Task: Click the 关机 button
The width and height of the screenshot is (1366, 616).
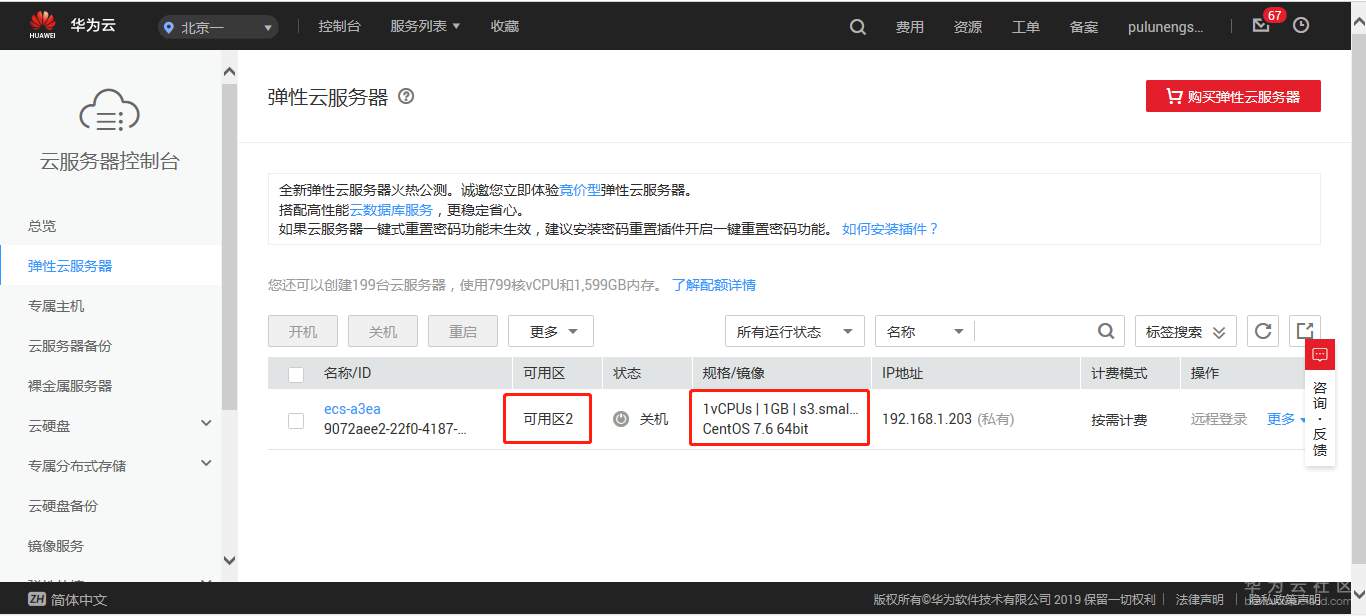Action: (x=383, y=331)
